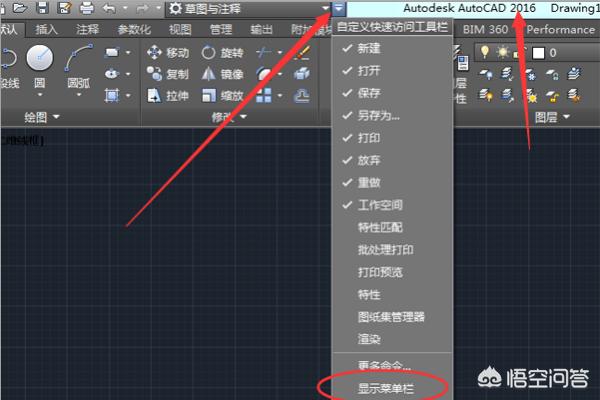The height and width of the screenshot is (400, 600).
Task: Click the layer freeze sun icon
Action: (x=502, y=52)
